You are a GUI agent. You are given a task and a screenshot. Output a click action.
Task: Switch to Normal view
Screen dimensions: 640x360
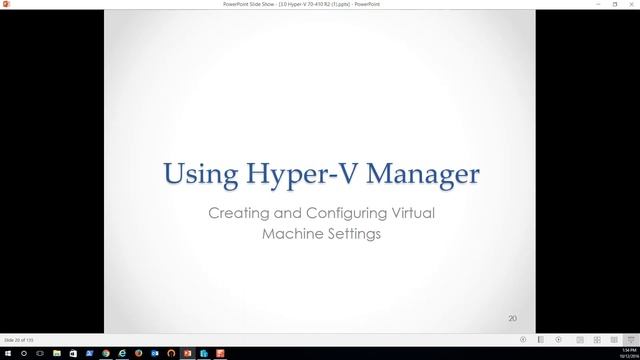[580, 340]
